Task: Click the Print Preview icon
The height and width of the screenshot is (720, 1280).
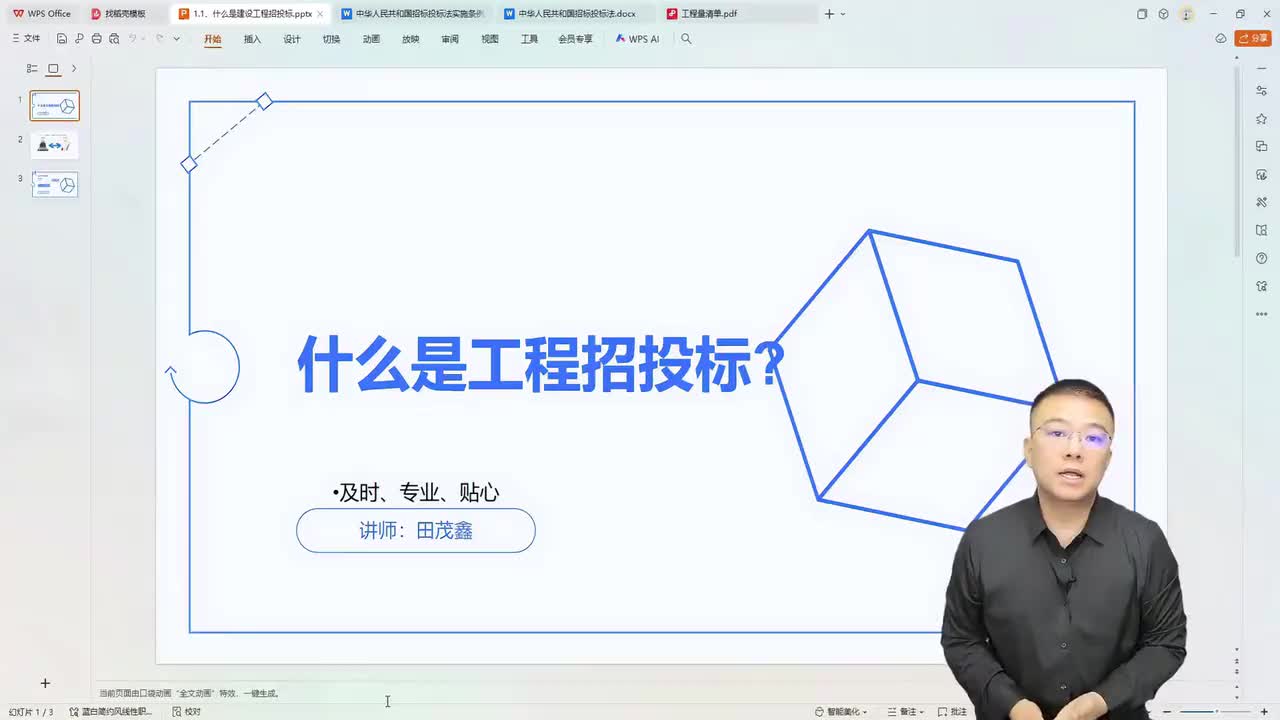Action: coord(114,38)
